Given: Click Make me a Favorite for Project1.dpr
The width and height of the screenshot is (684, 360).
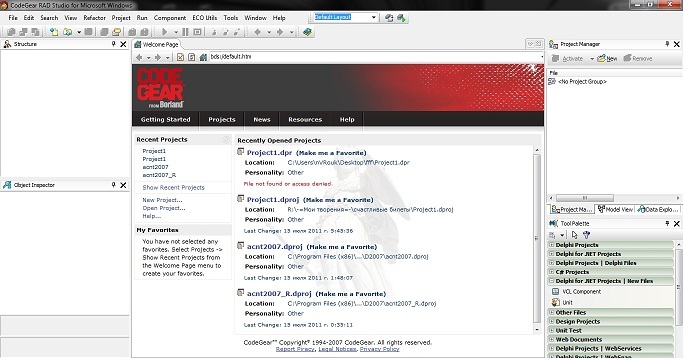Looking at the screenshot, I should point(331,153).
